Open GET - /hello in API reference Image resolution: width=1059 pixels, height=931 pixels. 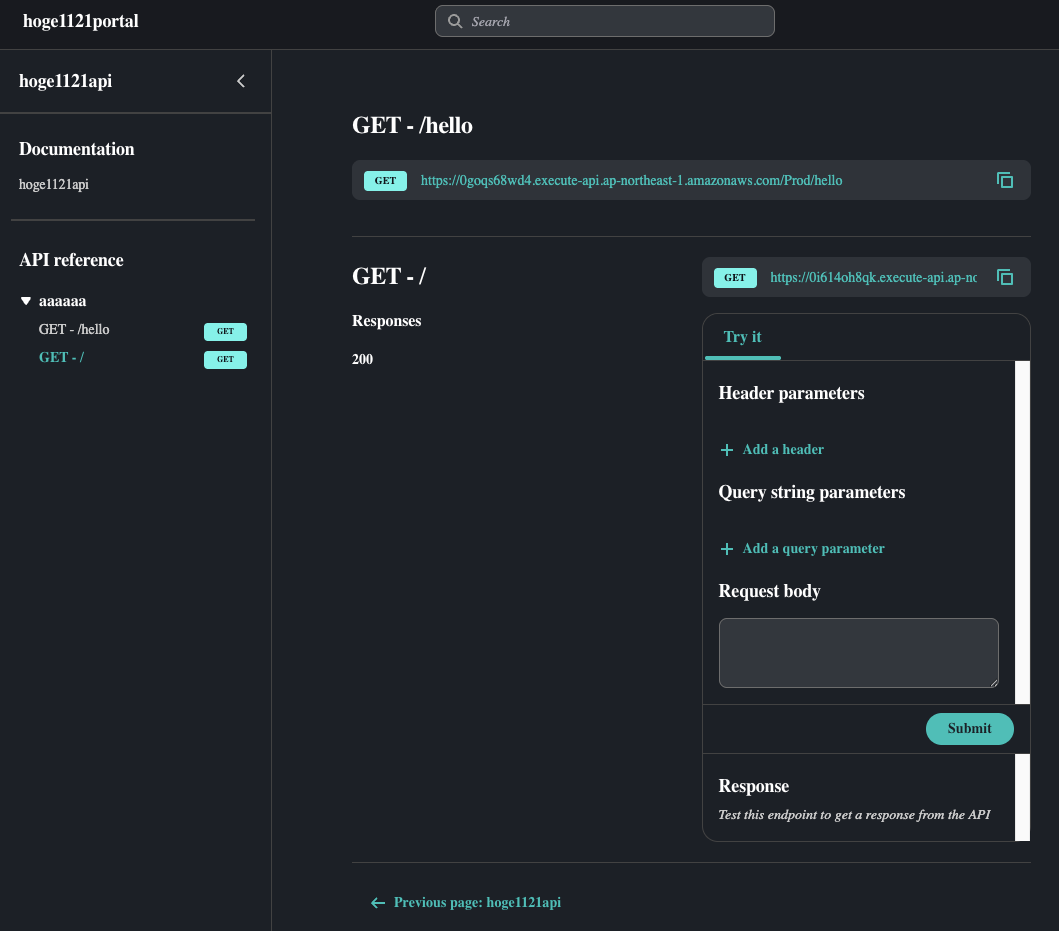[x=74, y=329]
